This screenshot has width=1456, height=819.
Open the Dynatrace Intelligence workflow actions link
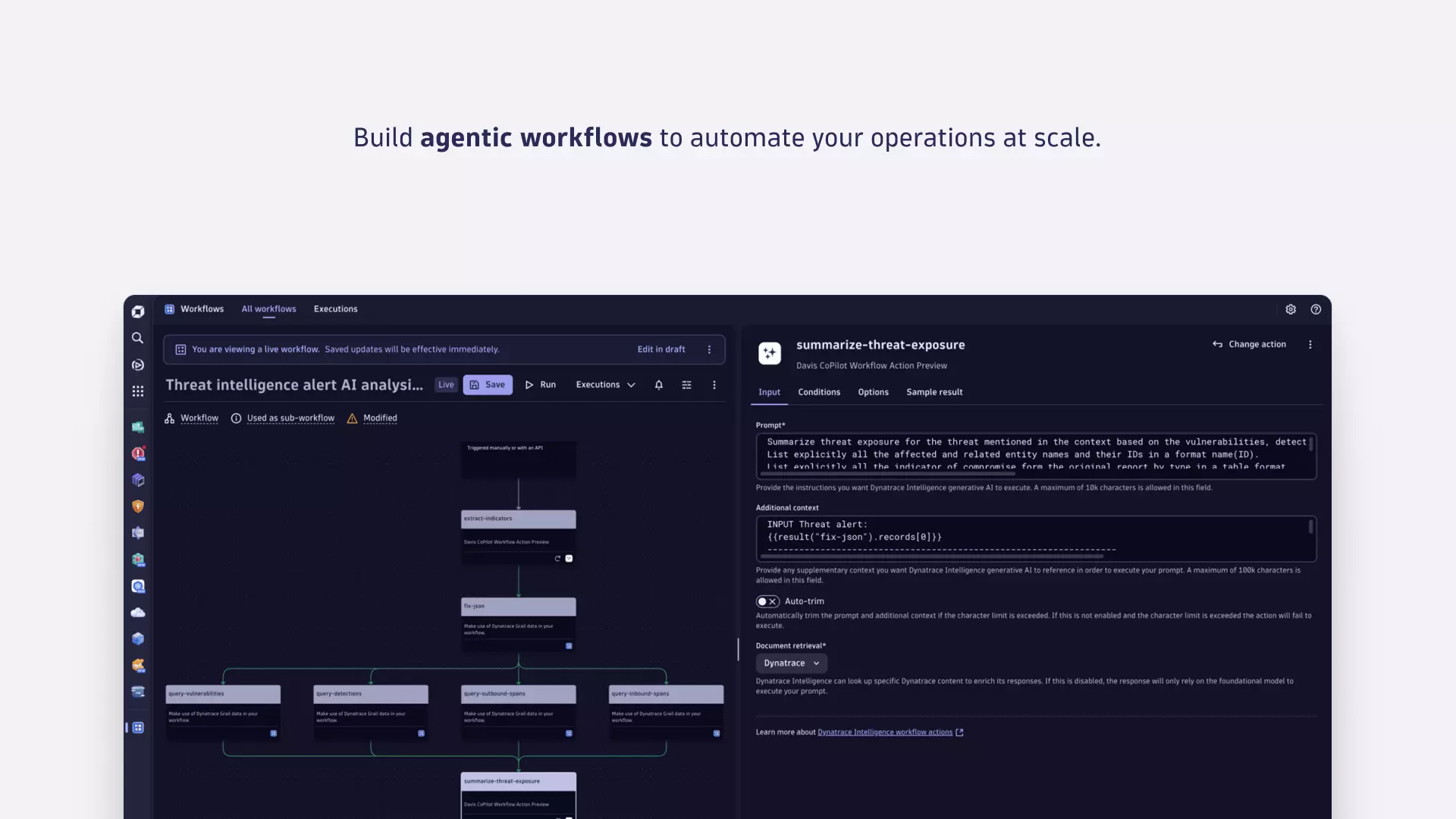[884, 732]
